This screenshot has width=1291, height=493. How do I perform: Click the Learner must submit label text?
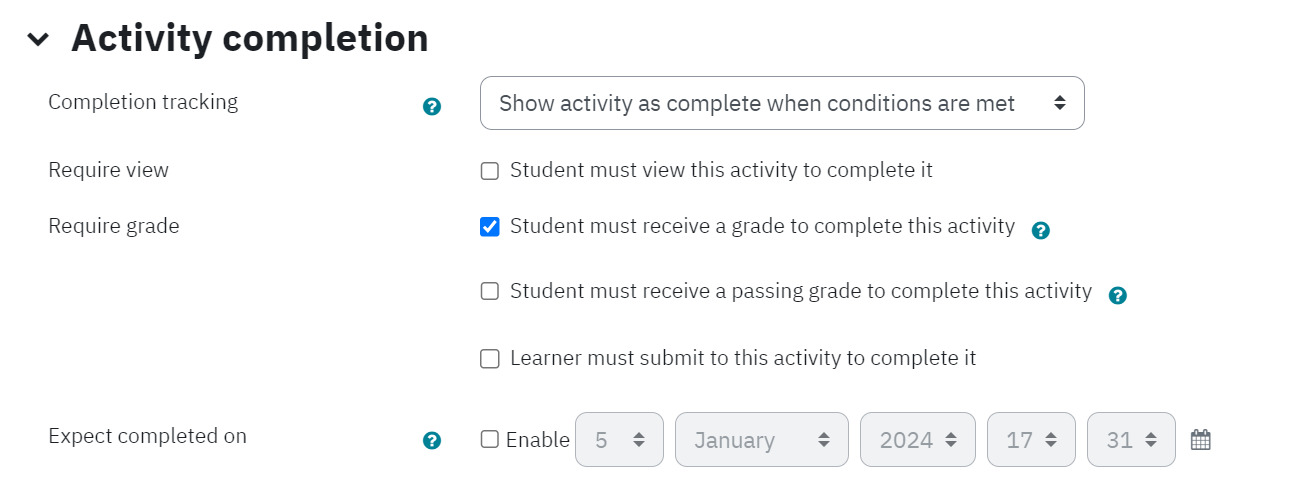pos(743,358)
